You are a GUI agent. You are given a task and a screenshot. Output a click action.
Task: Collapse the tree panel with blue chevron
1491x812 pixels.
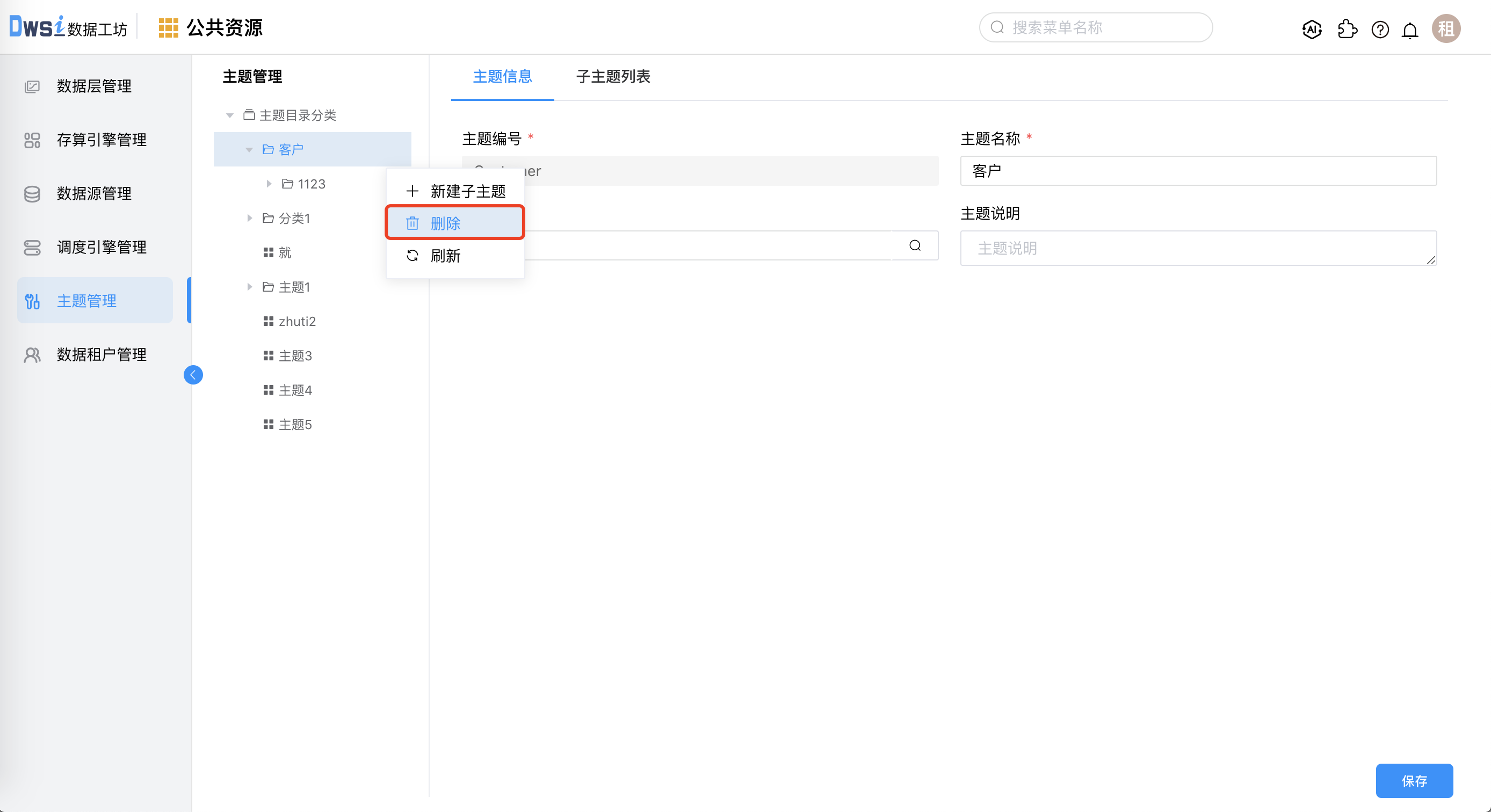[x=193, y=374]
